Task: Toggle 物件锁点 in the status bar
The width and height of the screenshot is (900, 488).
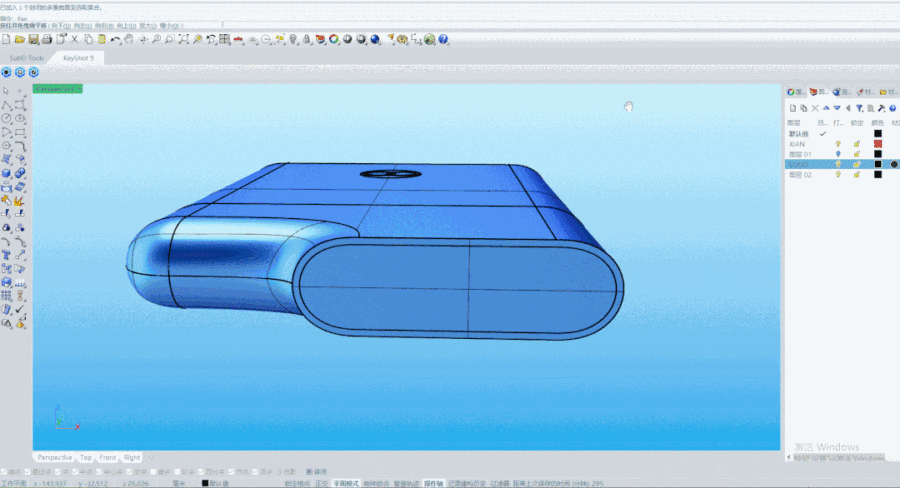Action: 375,483
